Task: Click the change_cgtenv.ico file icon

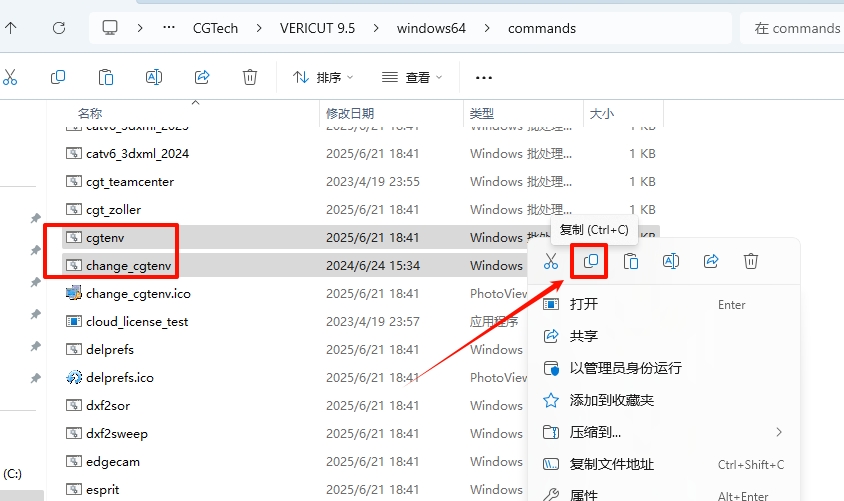Action: tap(73, 293)
